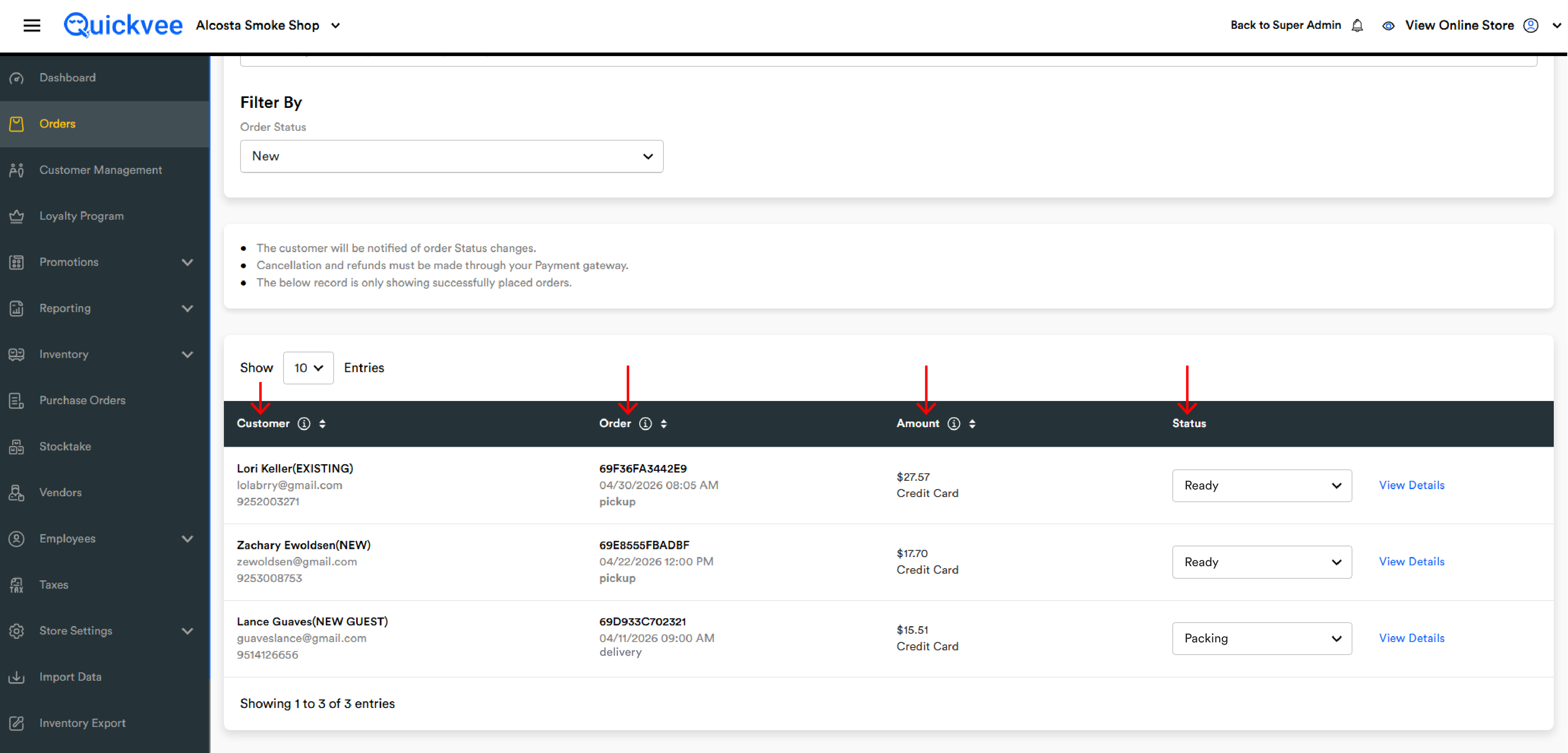Click the Import Data download icon
This screenshot has width=1568, height=753.
click(17, 677)
